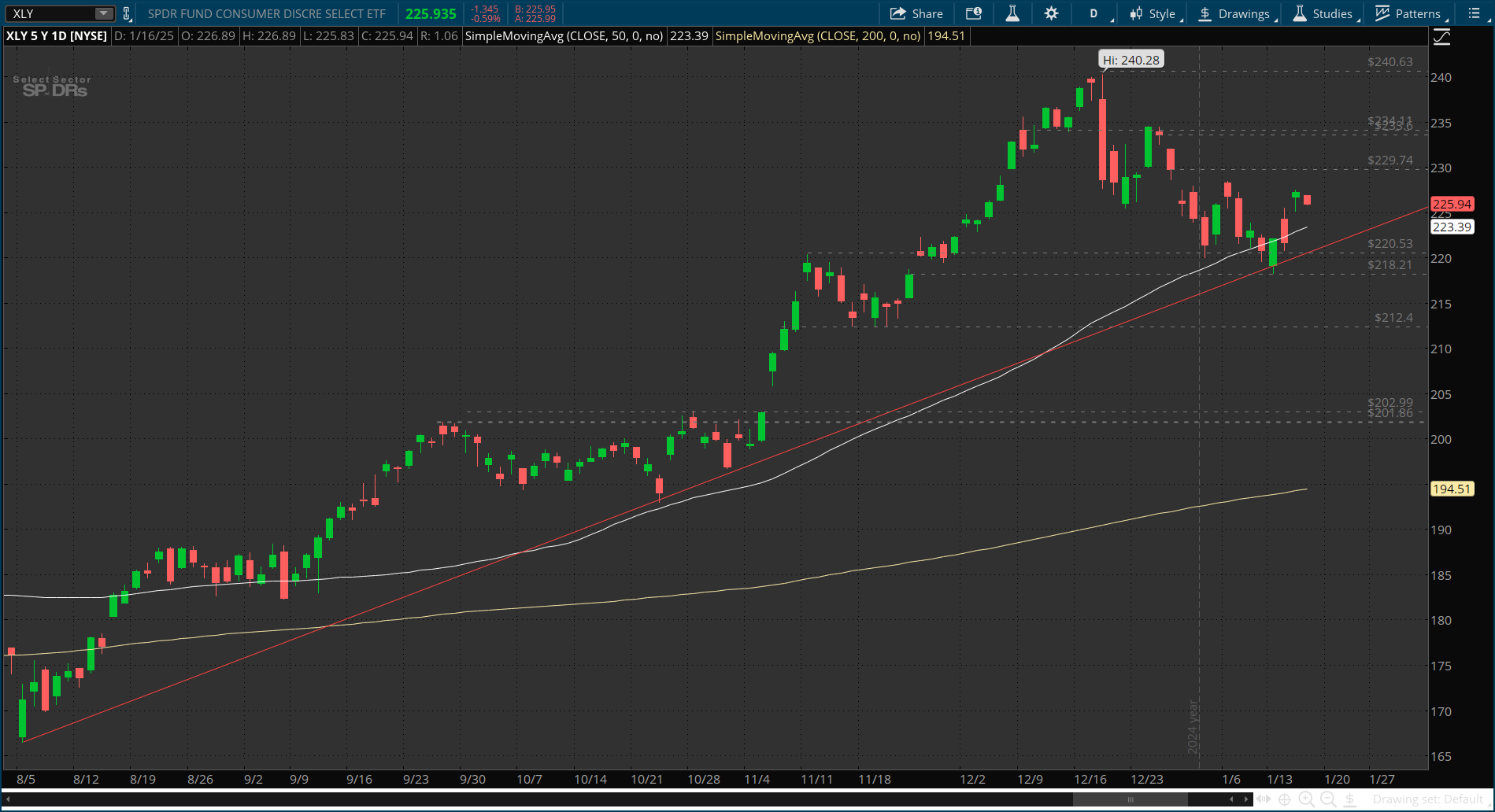1495x812 pixels.
Task: Click the dollar drawing tool icon
Action: 1349,799
